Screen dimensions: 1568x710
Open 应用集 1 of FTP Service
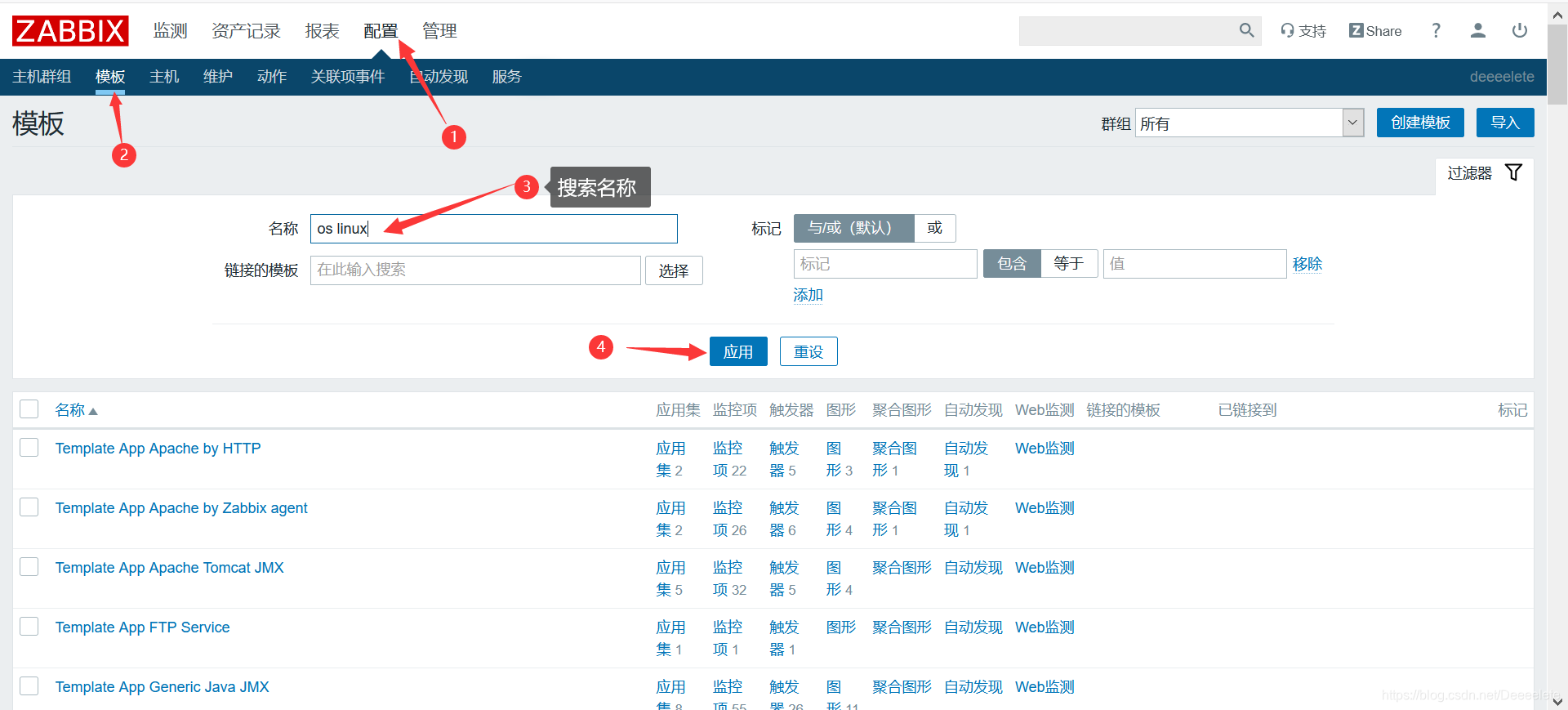point(670,638)
